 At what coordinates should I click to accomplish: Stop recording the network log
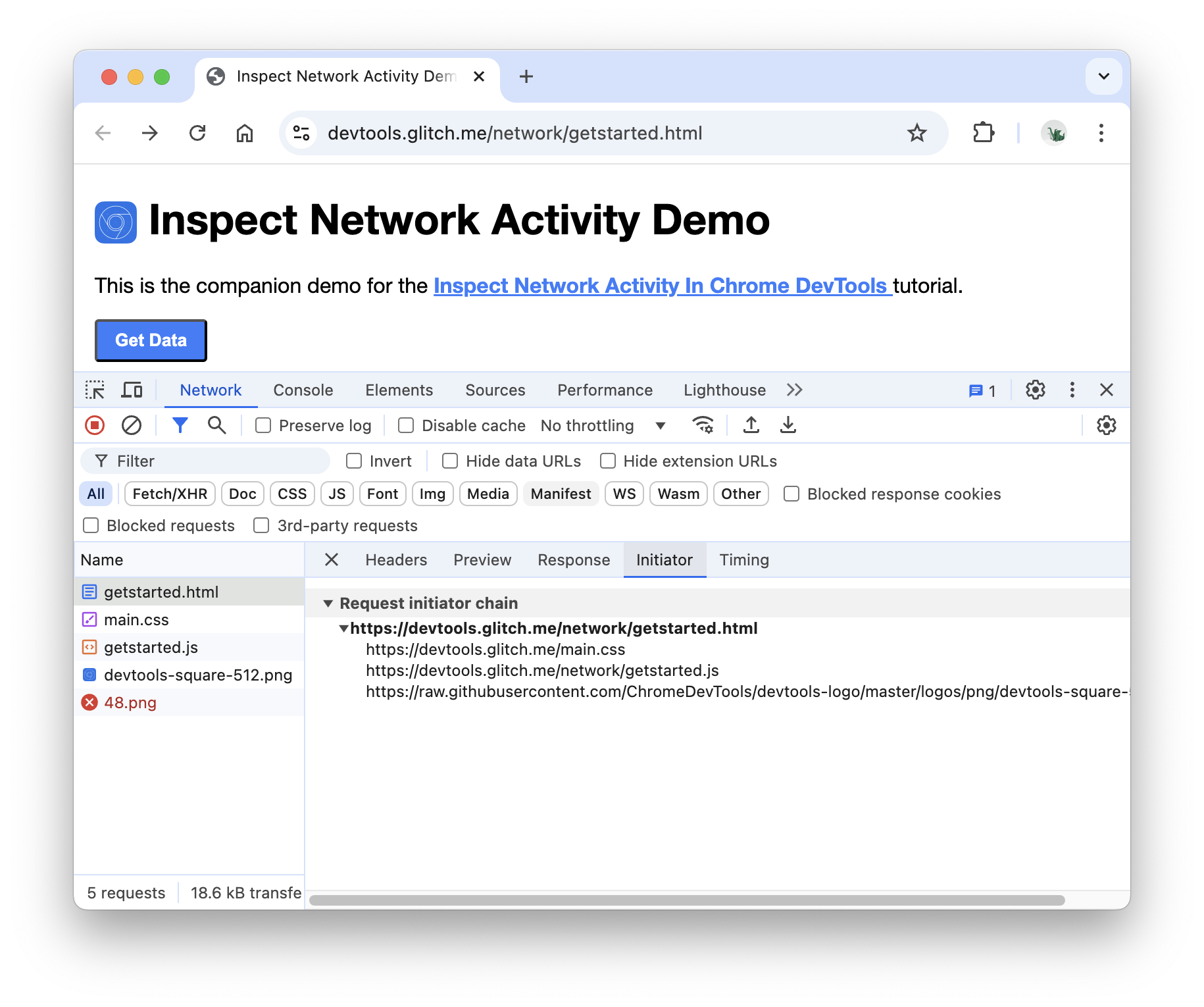pos(94,425)
